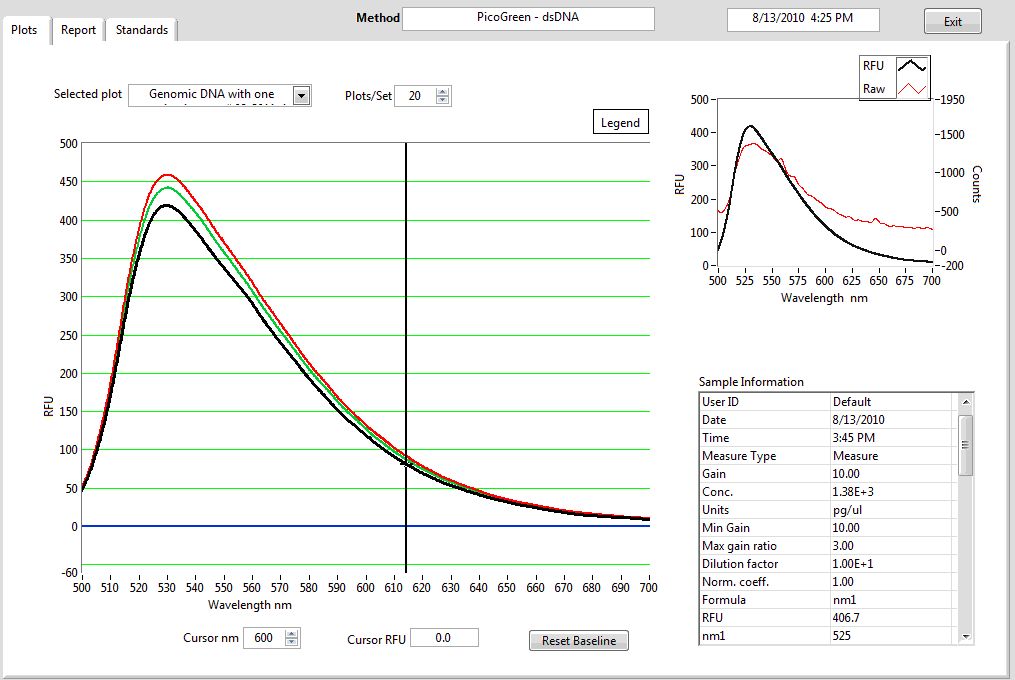
Task: Open the Standards tab
Action: tap(142, 30)
